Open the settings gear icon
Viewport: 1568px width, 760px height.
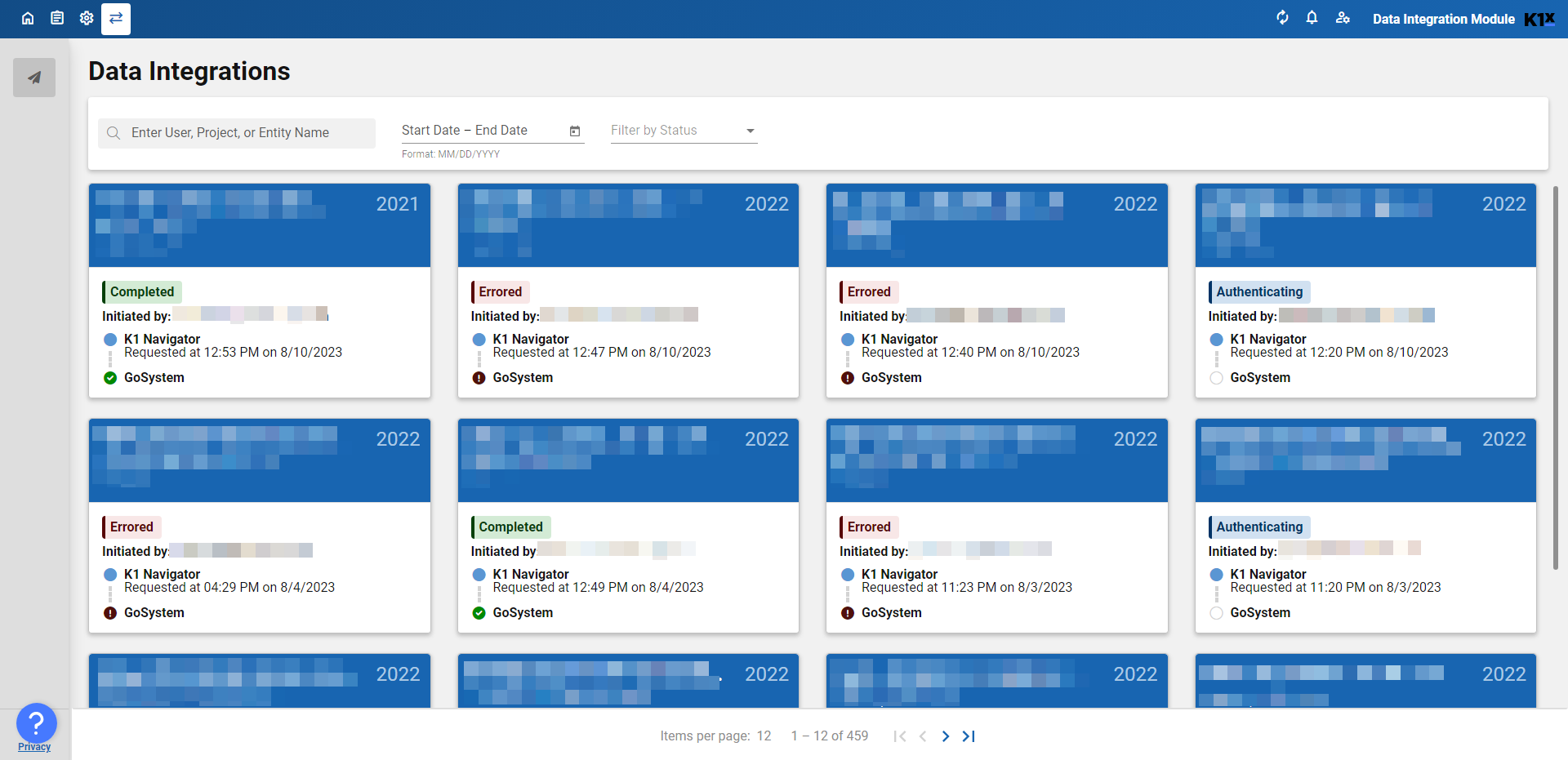[x=87, y=18]
